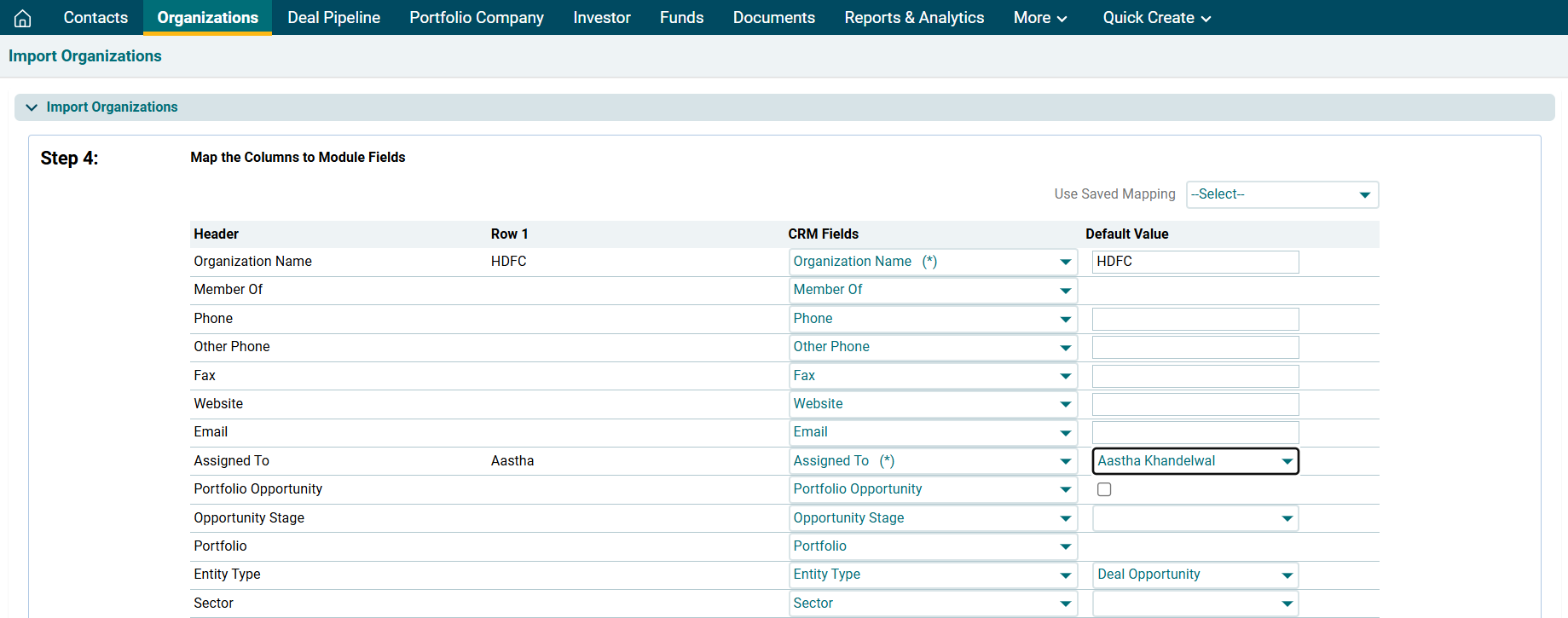Image resolution: width=1568 pixels, height=618 pixels.
Task: Open the More menu
Action: coord(1039,18)
